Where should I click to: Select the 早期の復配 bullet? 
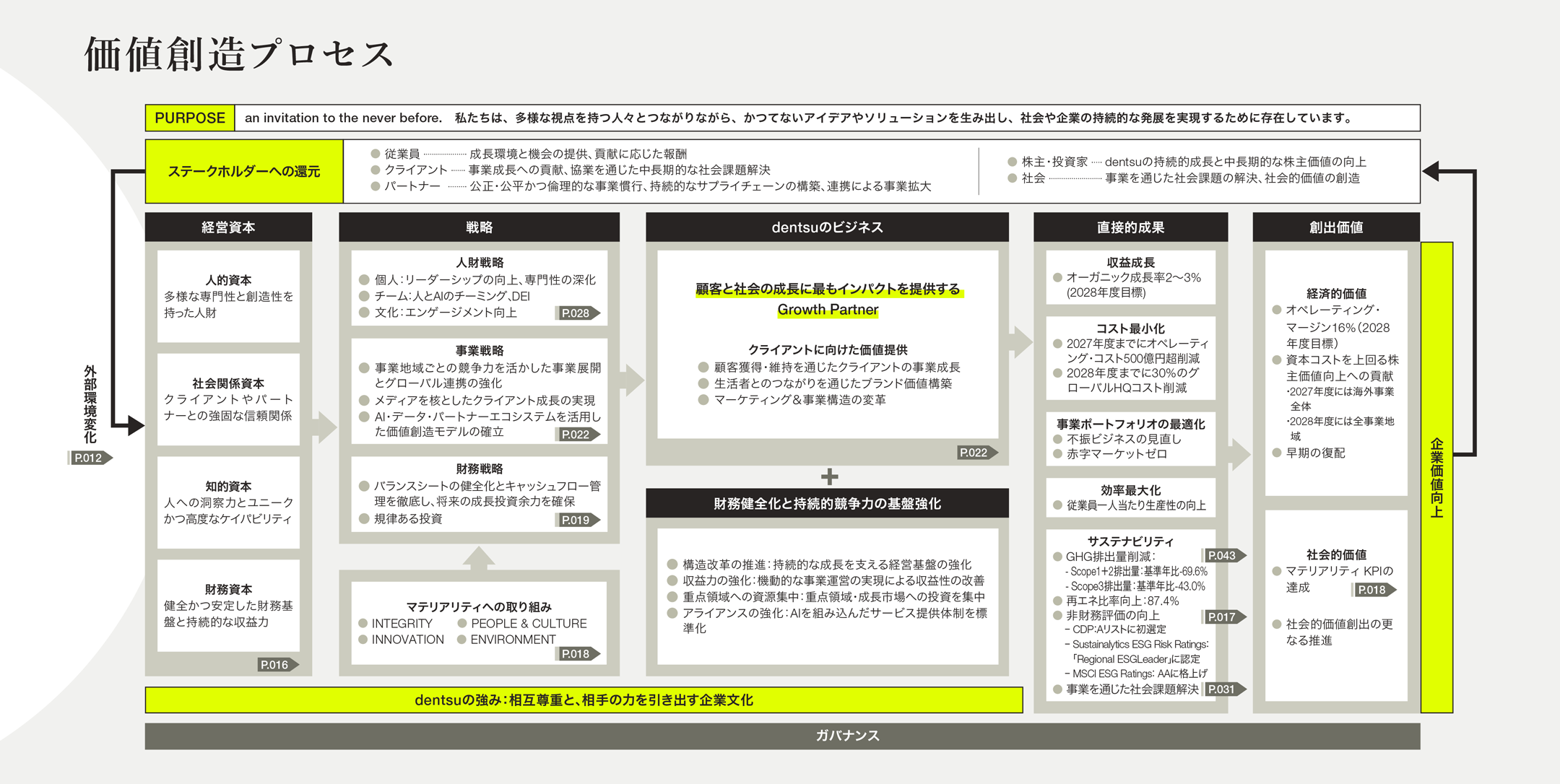[1309, 453]
